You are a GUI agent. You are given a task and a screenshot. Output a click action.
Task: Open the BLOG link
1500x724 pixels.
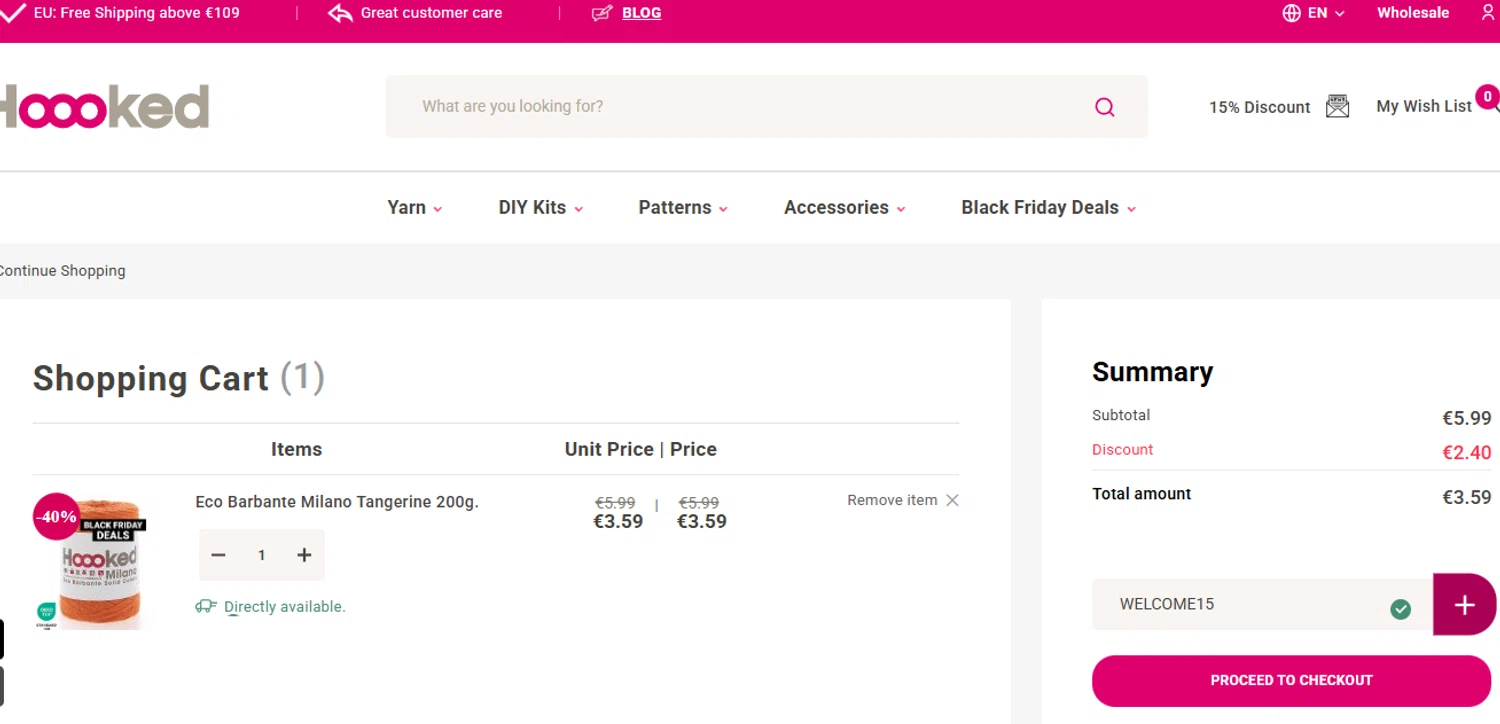(641, 13)
